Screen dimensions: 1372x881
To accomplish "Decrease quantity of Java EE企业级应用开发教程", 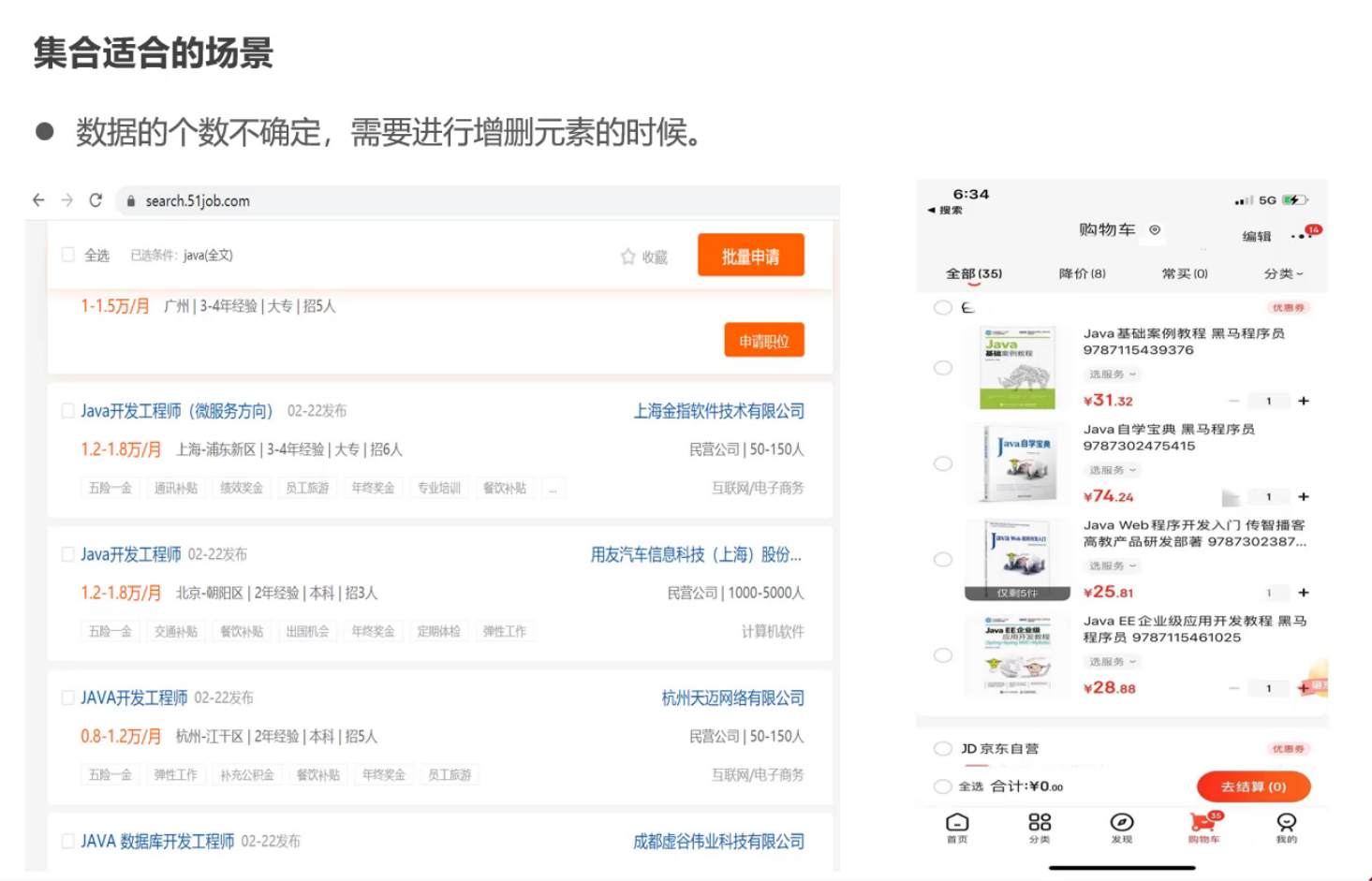I will point(1234,688).
